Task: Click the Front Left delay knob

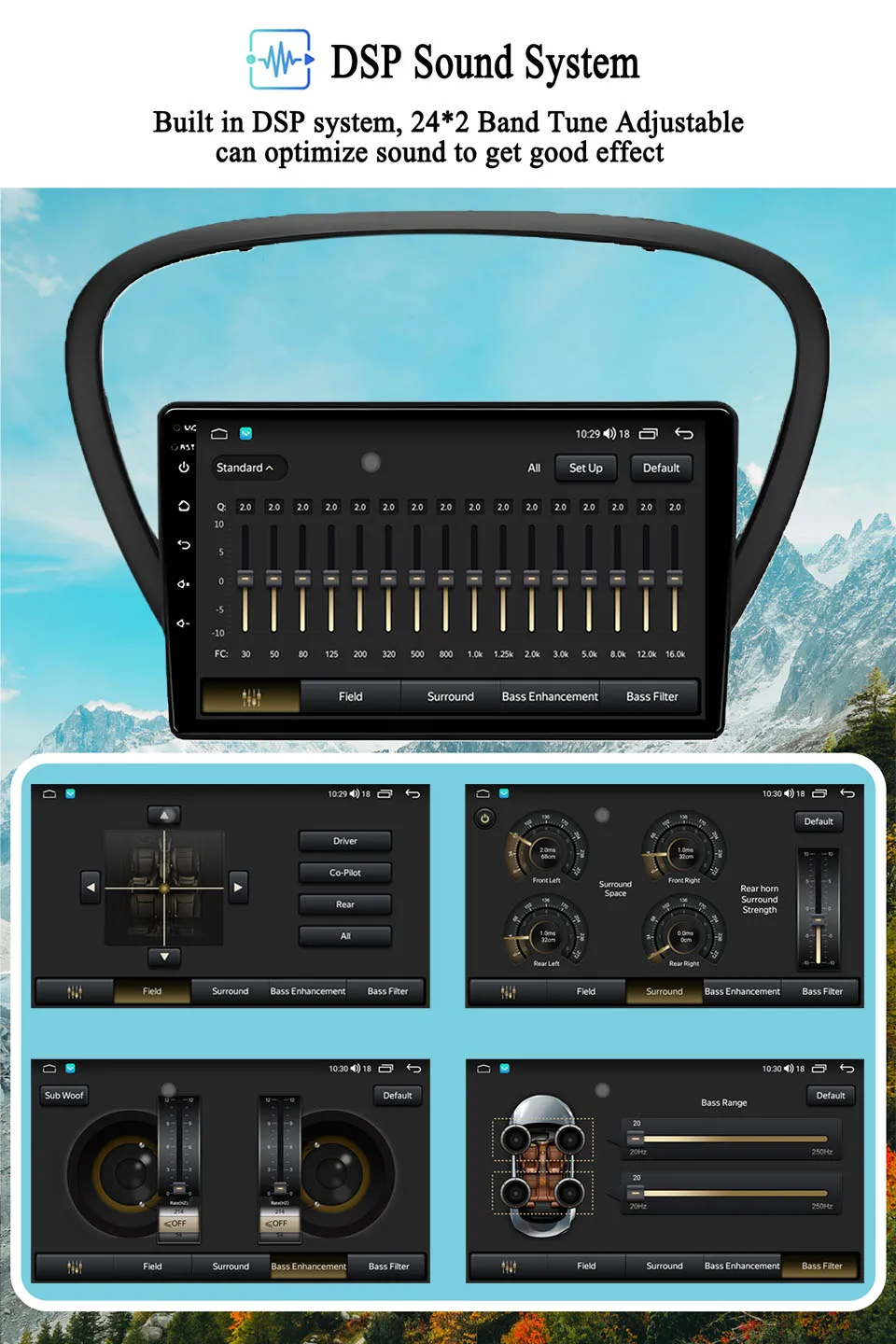Action: click(546, 847)
